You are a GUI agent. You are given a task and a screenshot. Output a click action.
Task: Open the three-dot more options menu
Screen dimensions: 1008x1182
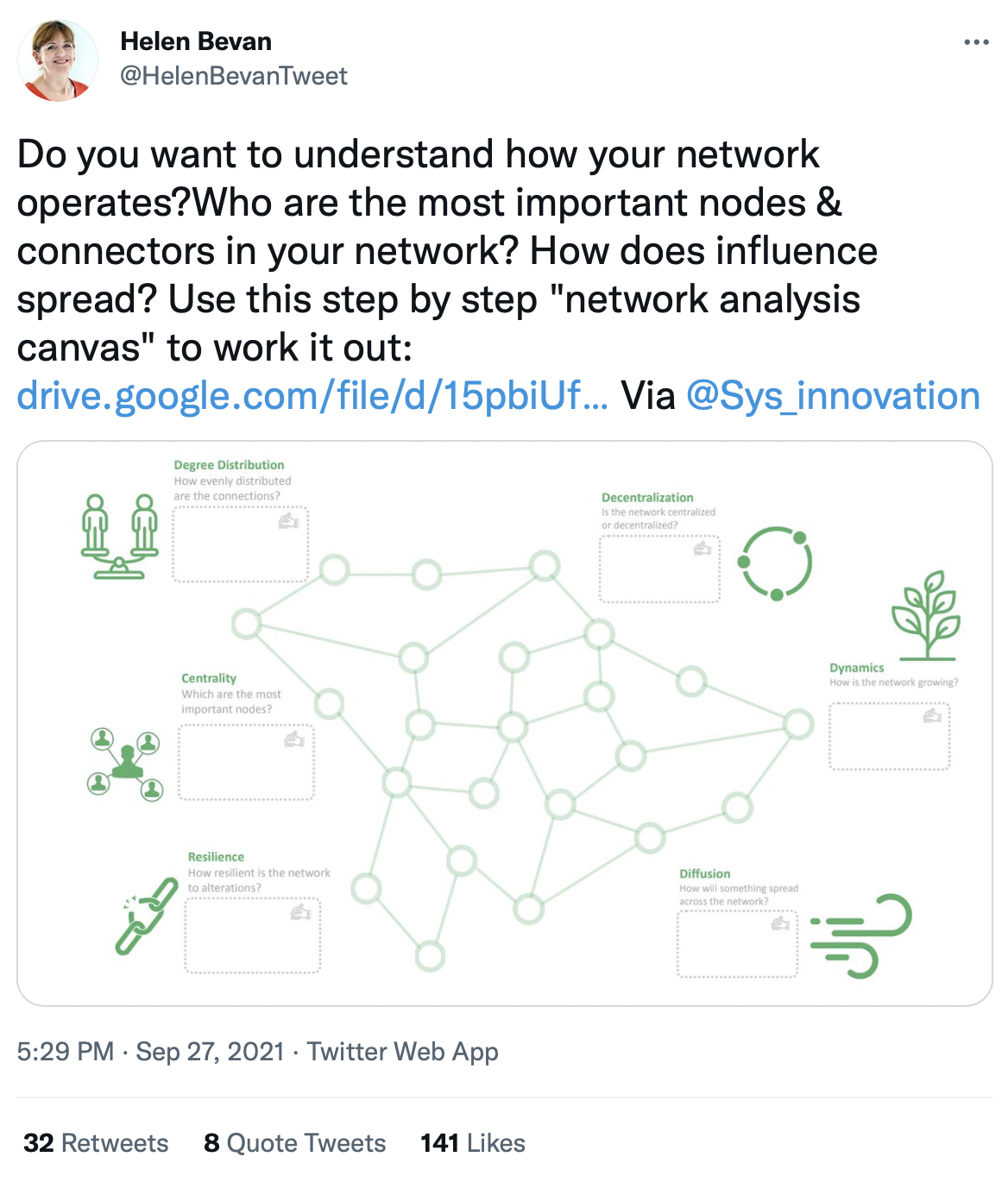point(976,42)
